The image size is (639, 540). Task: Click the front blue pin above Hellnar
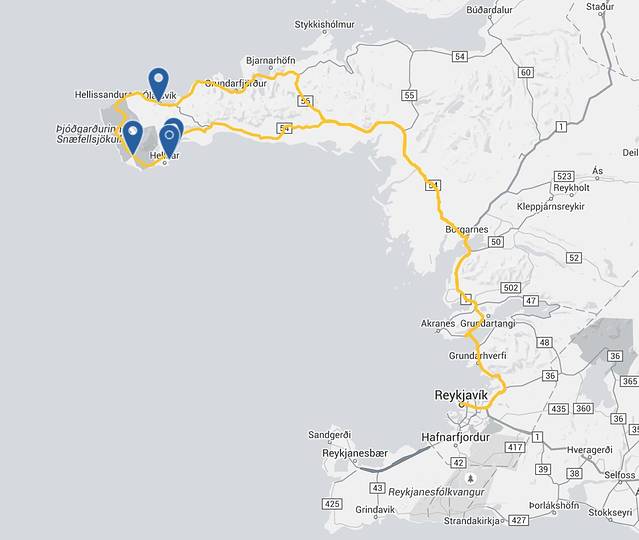pyautogui.click(x=169, y=139)
